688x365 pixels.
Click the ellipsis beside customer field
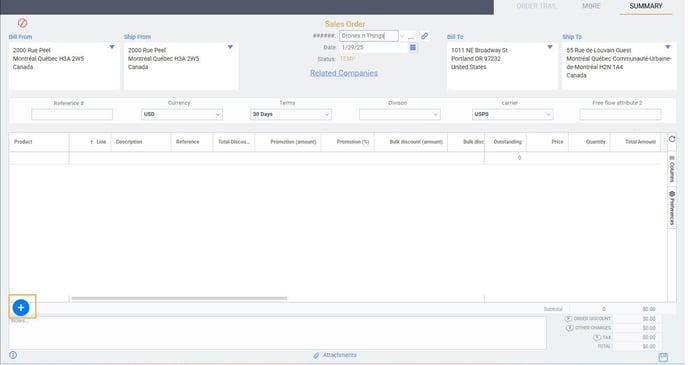[x=411, y=37]
